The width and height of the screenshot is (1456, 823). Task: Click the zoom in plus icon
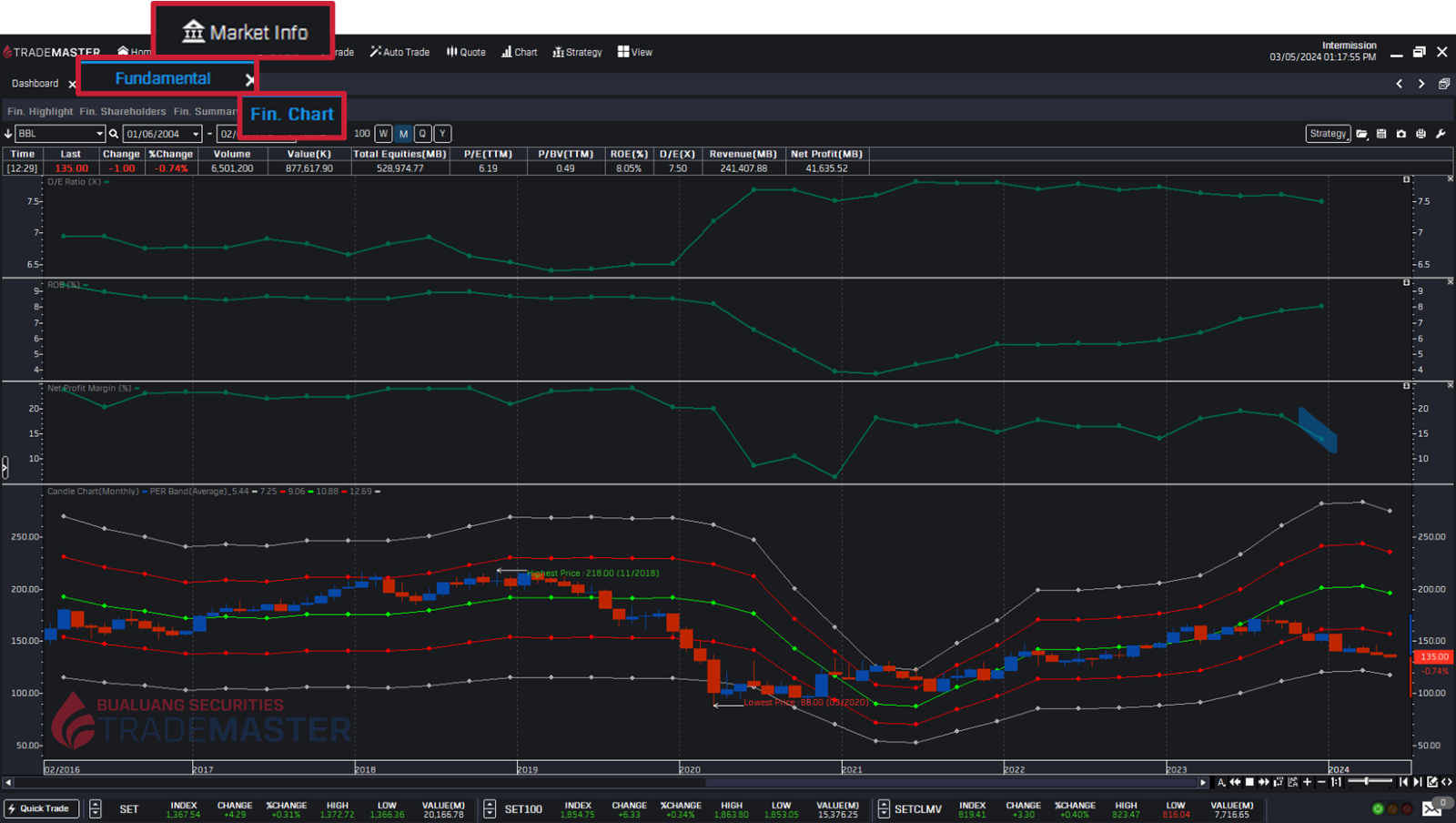pyautogui.click(x=1308, y=782)
